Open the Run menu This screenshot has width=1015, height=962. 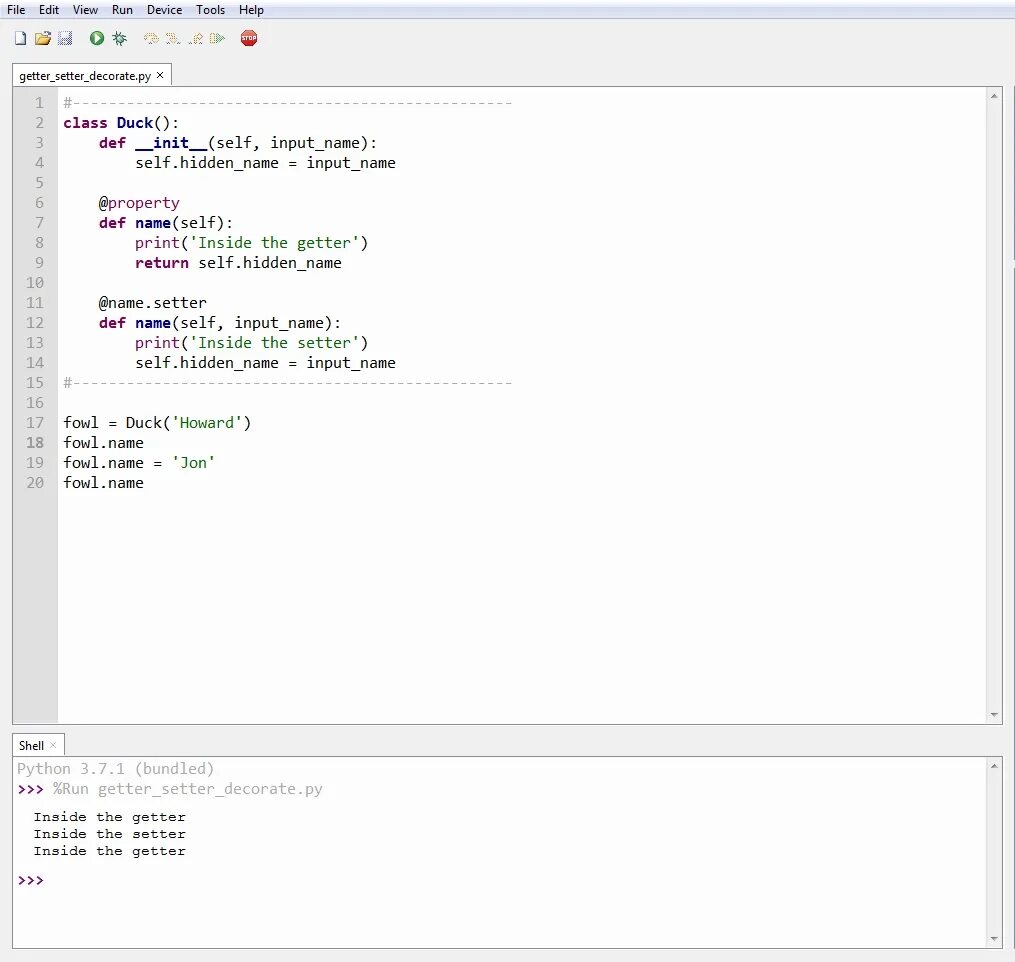pos(122,10)
